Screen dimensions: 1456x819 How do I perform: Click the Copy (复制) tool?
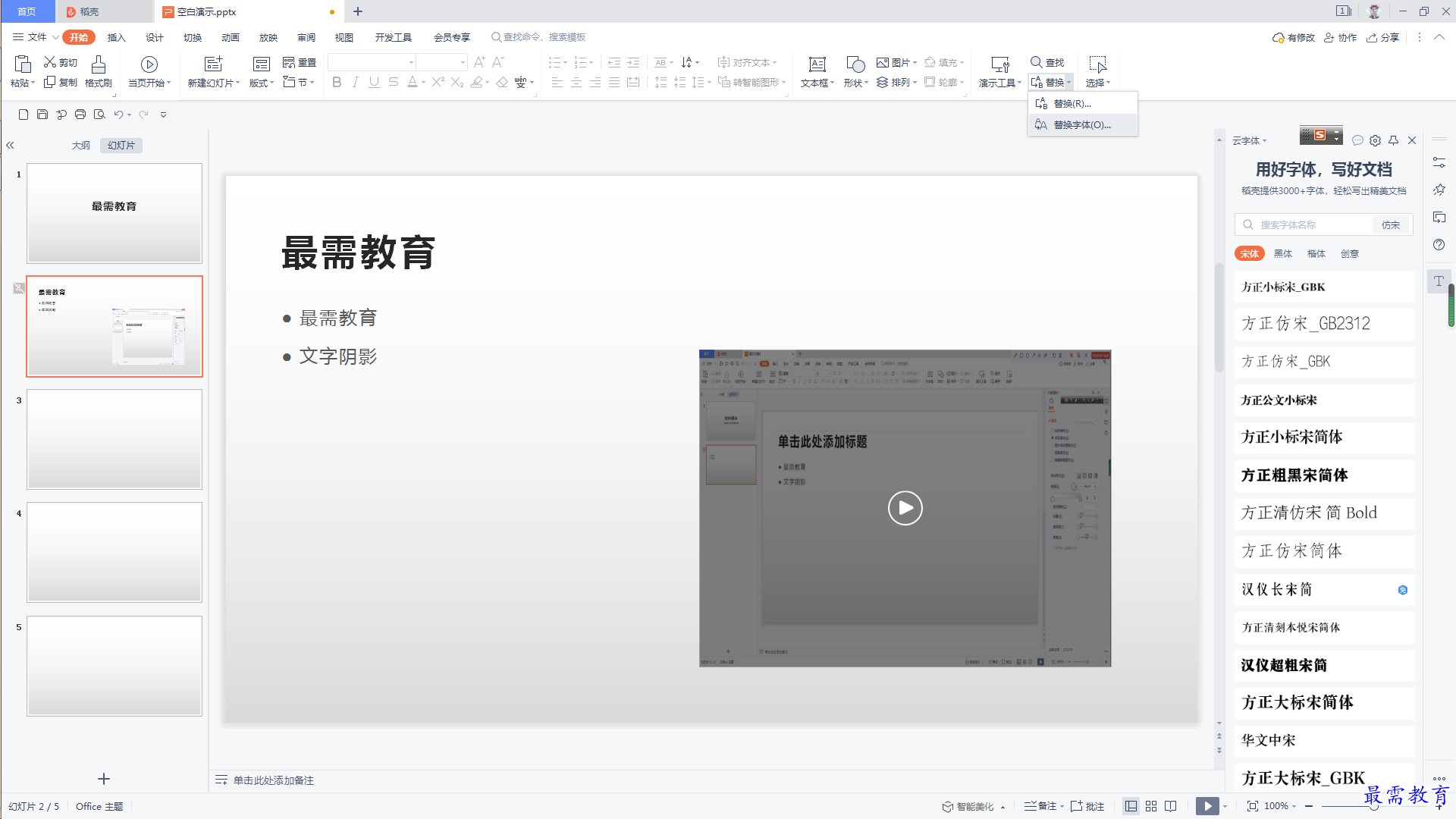[61, 82]
